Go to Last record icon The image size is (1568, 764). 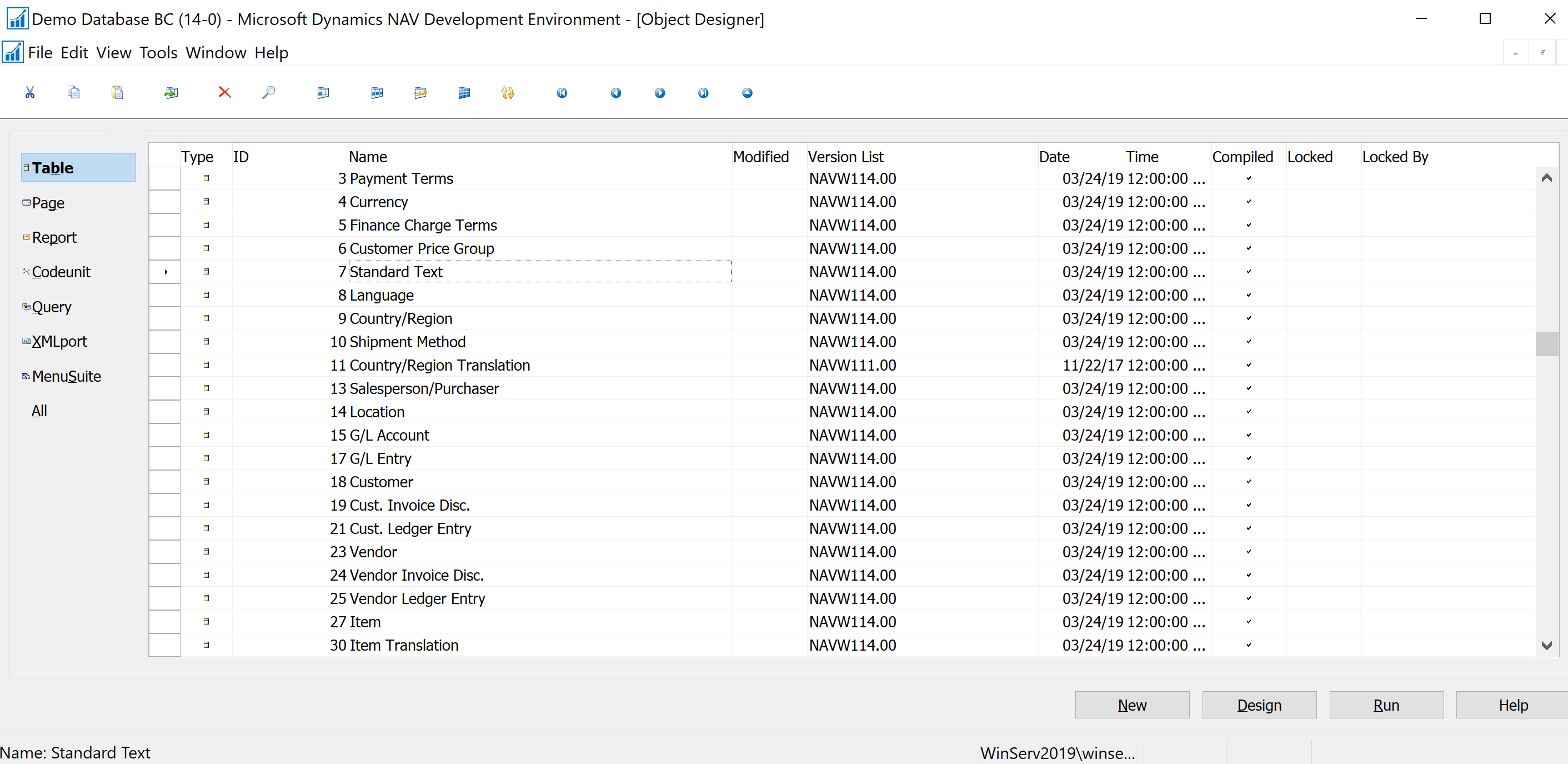(x=703, y=93)
